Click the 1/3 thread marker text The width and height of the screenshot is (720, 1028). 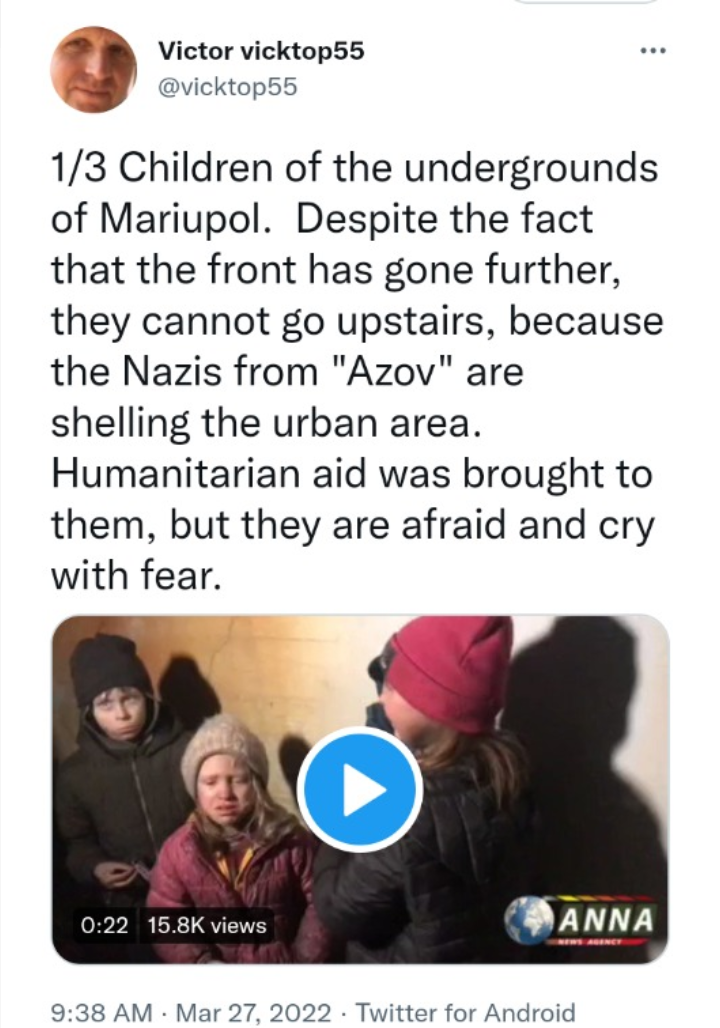tap(78, 168)
